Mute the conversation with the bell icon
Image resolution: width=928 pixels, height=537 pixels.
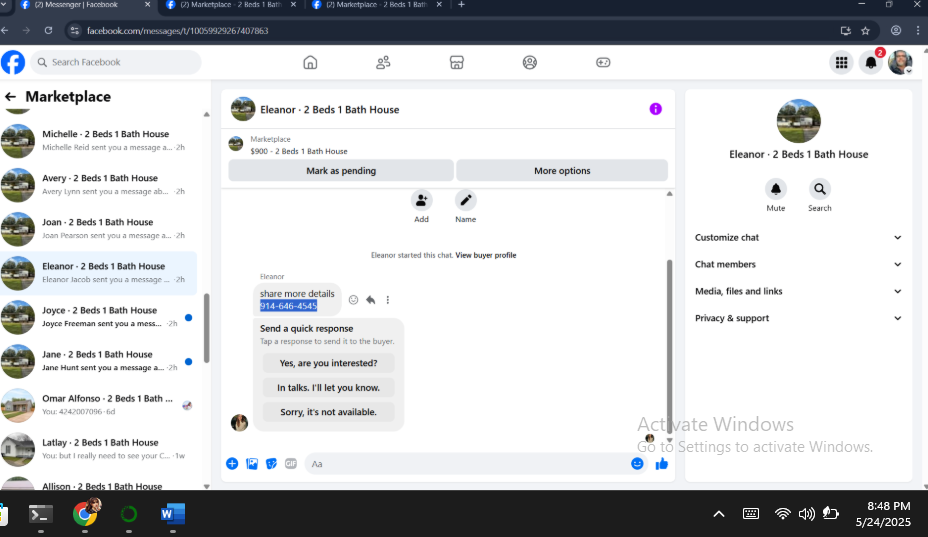point(775,189)
